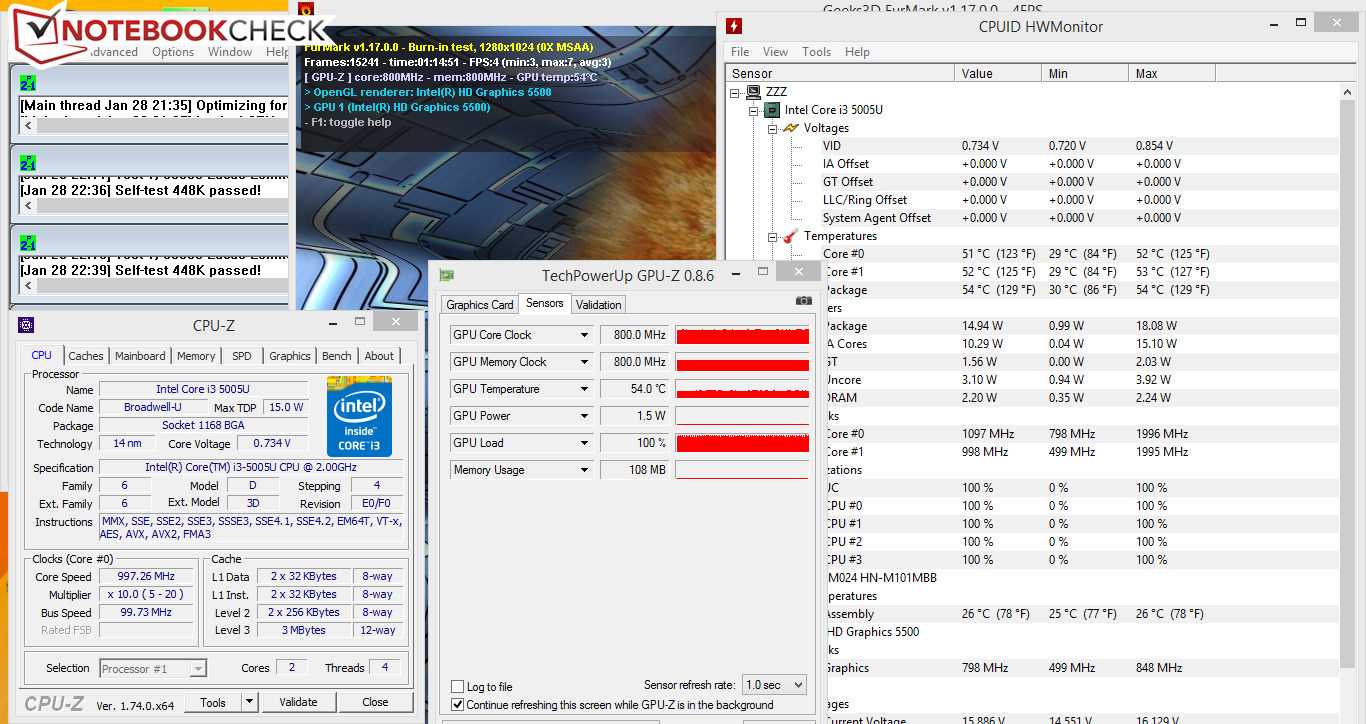Click the FurMark 'F1: toggle help' text
The image size is (1366, 724).
(x=348, y=122)
